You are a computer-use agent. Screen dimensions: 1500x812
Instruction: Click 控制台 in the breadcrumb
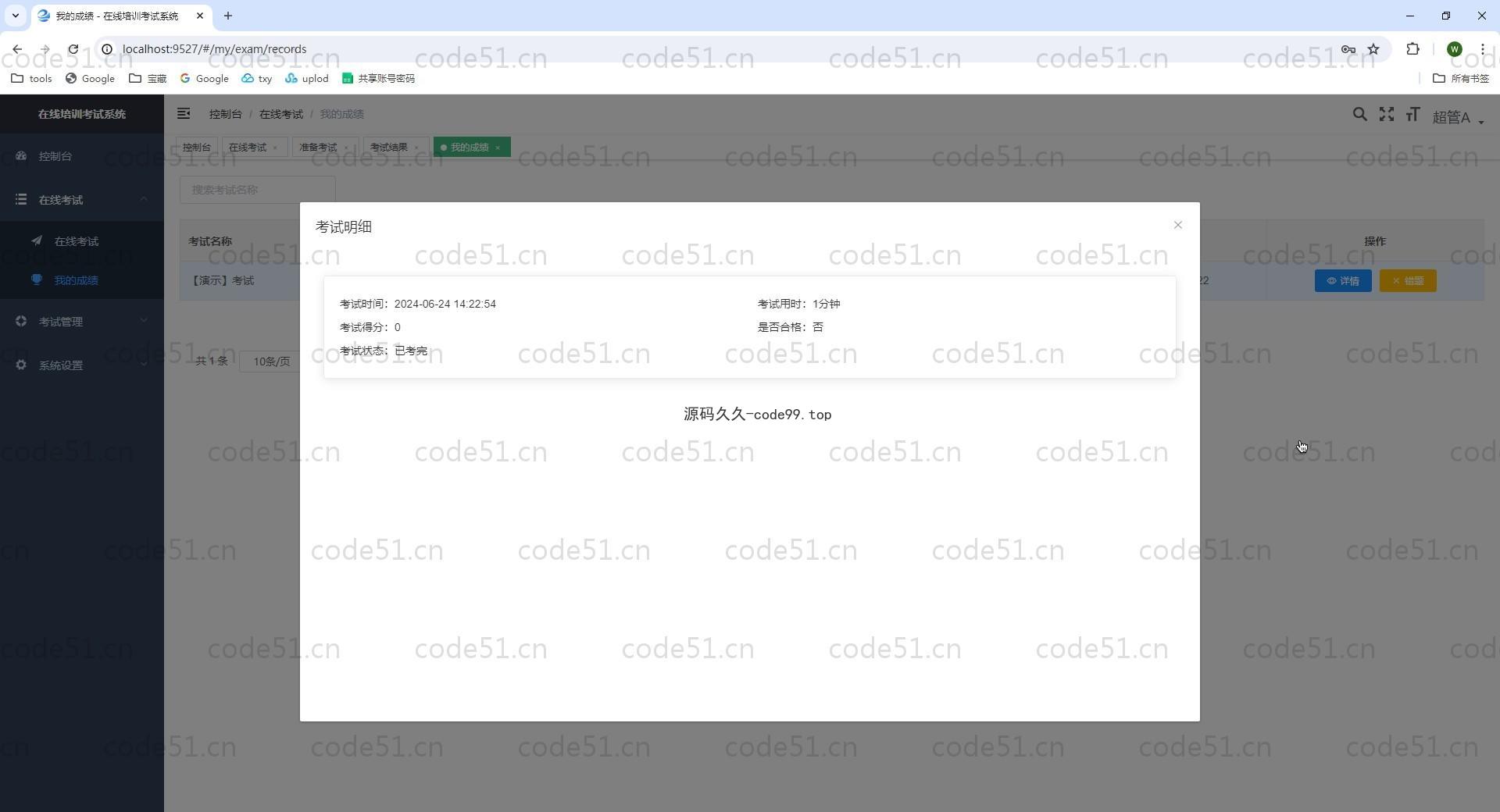point(226,114)
